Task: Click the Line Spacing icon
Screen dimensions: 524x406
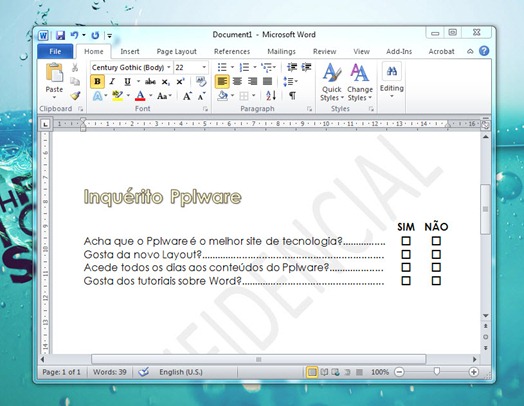Action: [x=288, y=81]
